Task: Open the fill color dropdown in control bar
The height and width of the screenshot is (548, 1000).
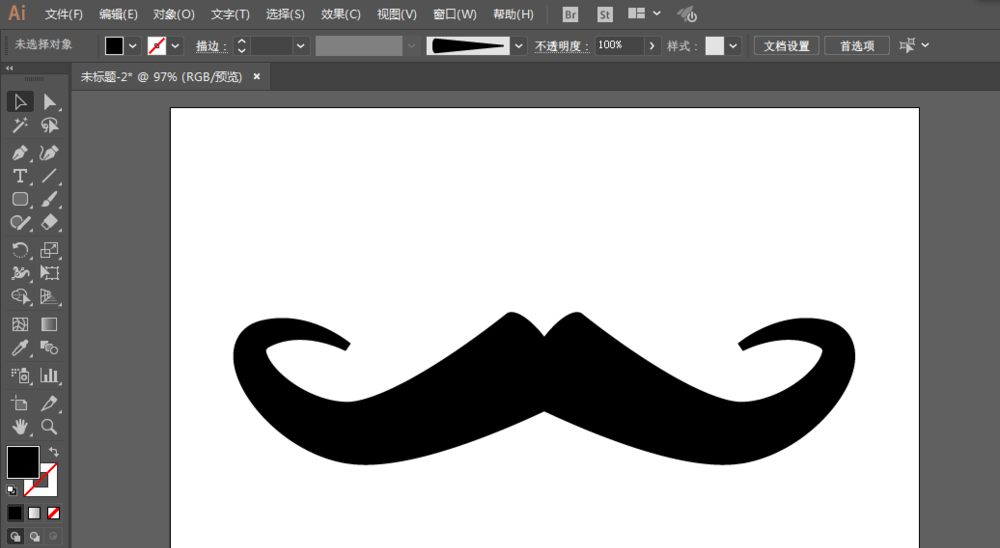Action: [x=133, y=46]
